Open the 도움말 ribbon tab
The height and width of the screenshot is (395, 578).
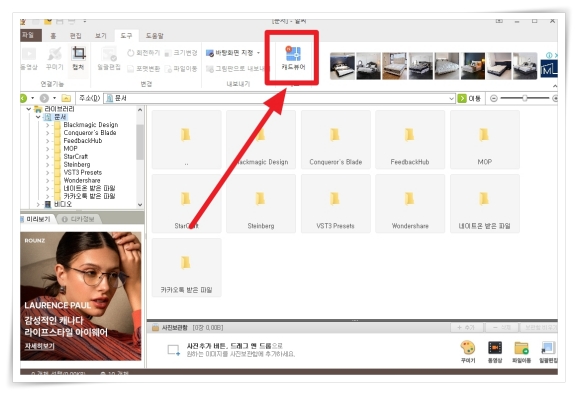[154, 35]
